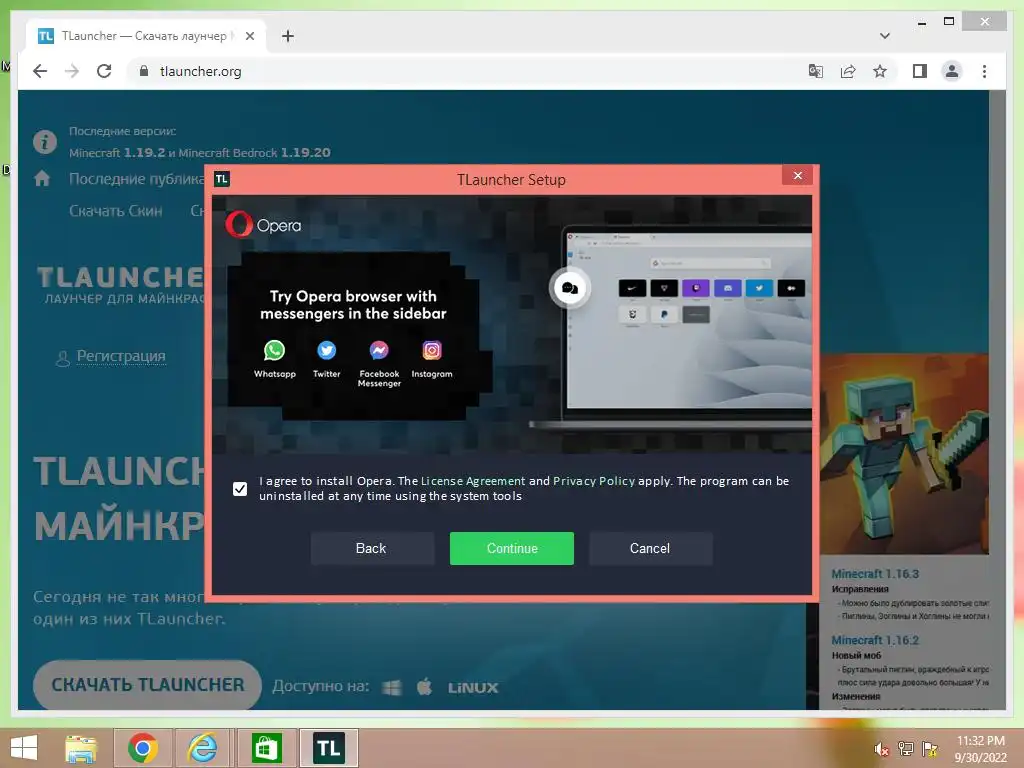Image resolution: width=1024 pixels, height=768 pixels.
Task: Click the Instagram icon in Opera banner
Action: click(432, 351)
